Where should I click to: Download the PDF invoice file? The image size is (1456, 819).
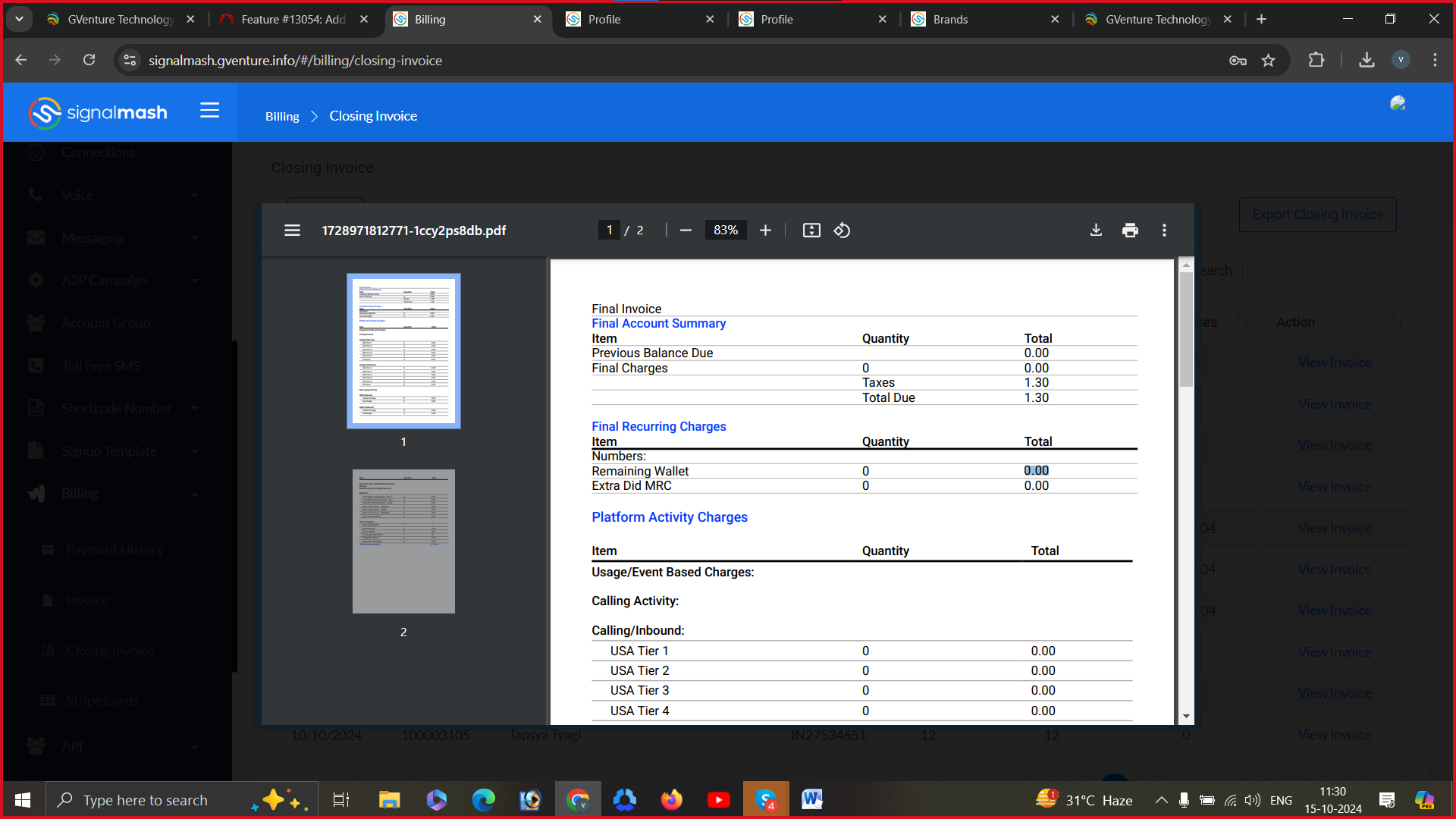[1096, 230]
